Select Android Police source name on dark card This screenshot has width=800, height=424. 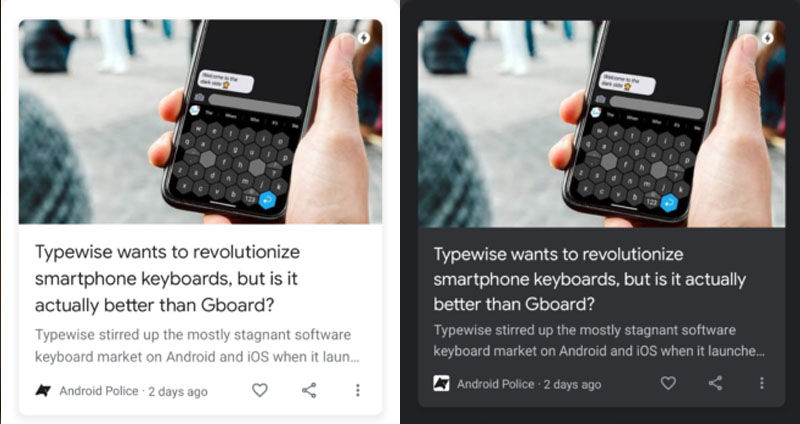tap(495, 384)
